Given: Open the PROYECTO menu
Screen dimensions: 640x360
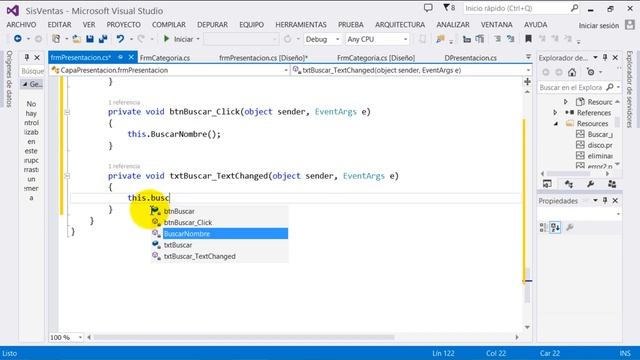Looking at the screenshot, I should pos(124,25).
